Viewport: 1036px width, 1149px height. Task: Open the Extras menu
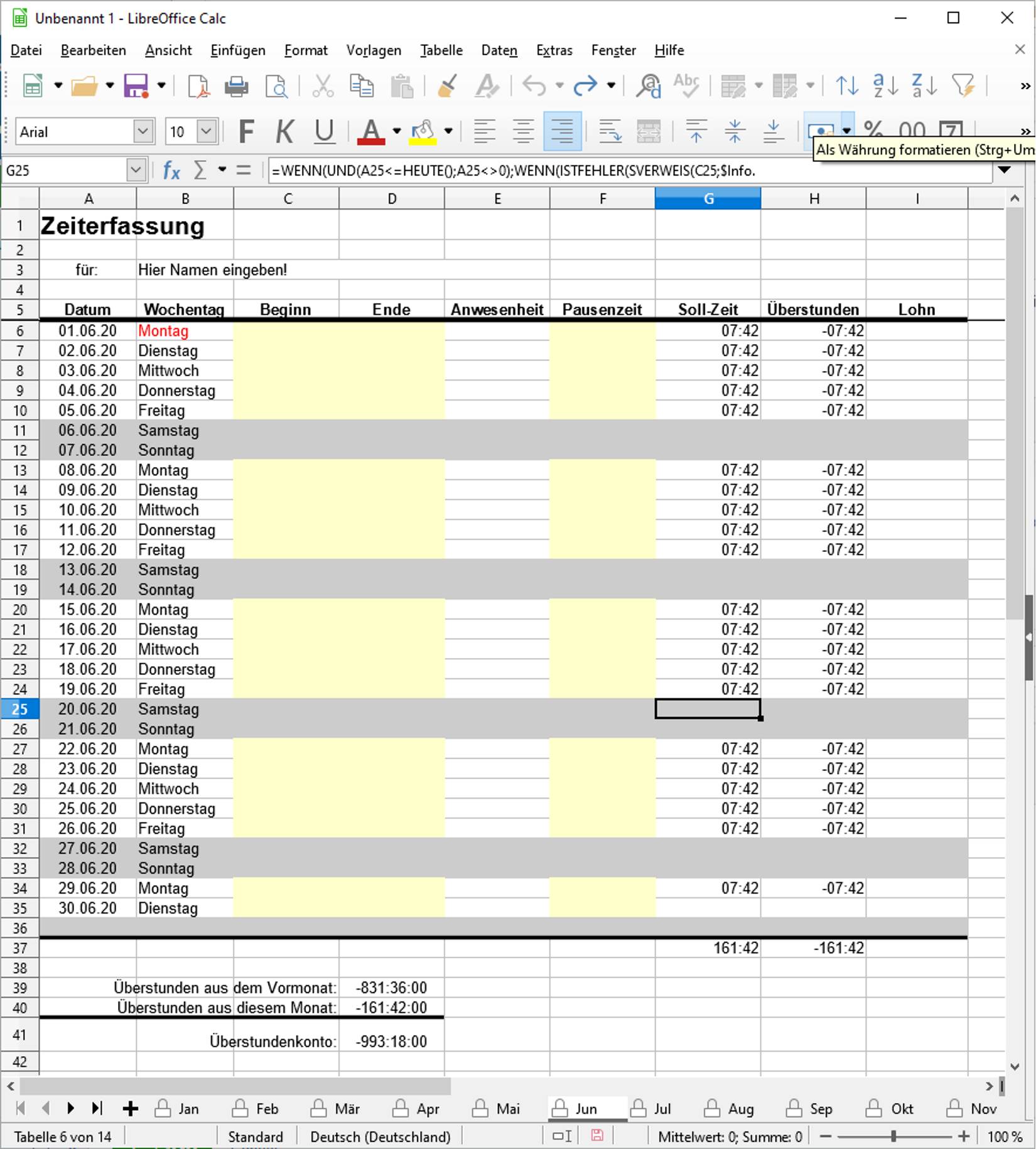[554, 50]
